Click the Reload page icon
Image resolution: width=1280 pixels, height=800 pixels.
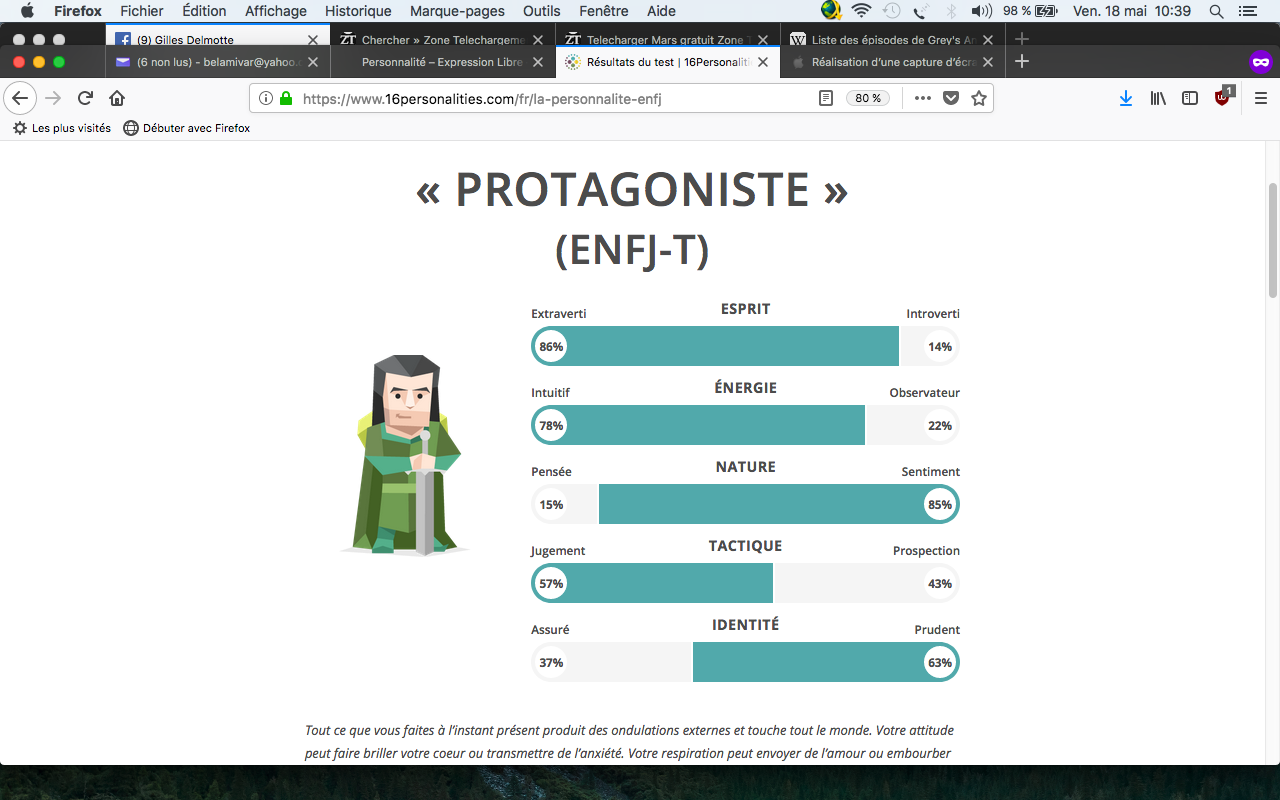(x=85, y=98)
